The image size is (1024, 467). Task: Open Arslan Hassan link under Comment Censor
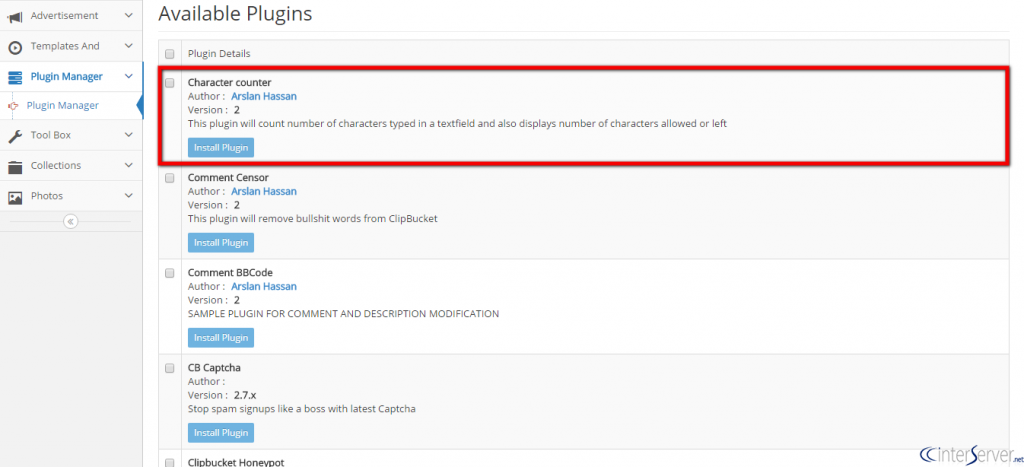click(264, 191)
